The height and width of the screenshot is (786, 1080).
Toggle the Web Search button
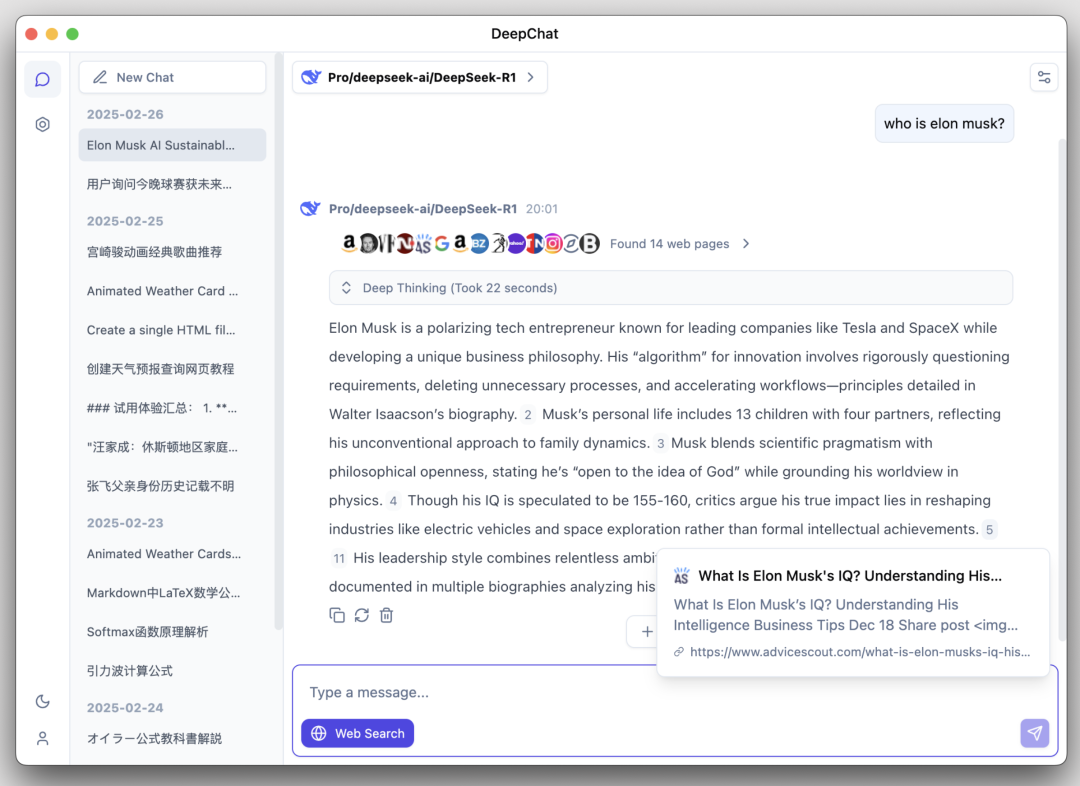(357, 734)
